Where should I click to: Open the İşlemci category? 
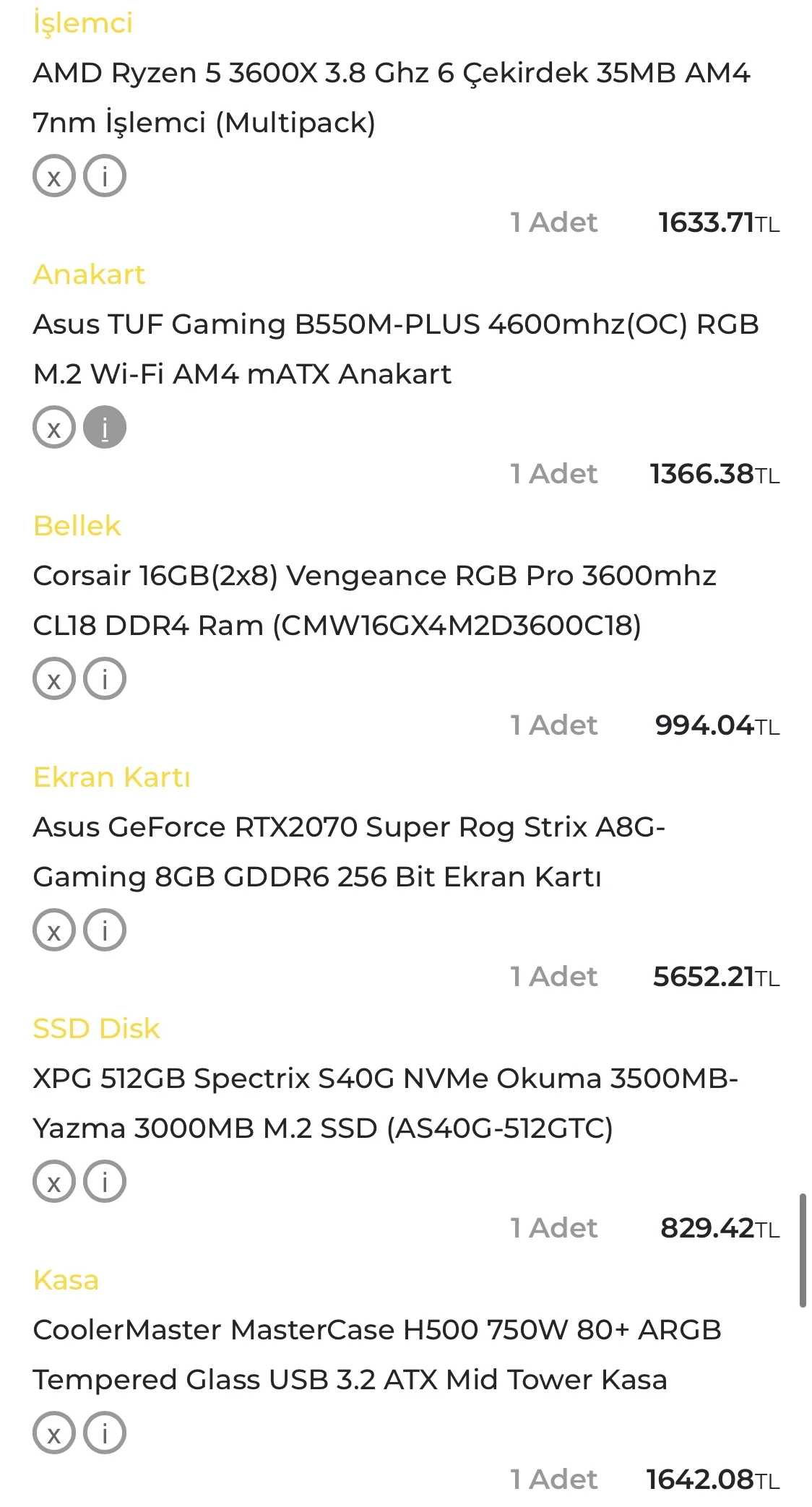[83, 23]
